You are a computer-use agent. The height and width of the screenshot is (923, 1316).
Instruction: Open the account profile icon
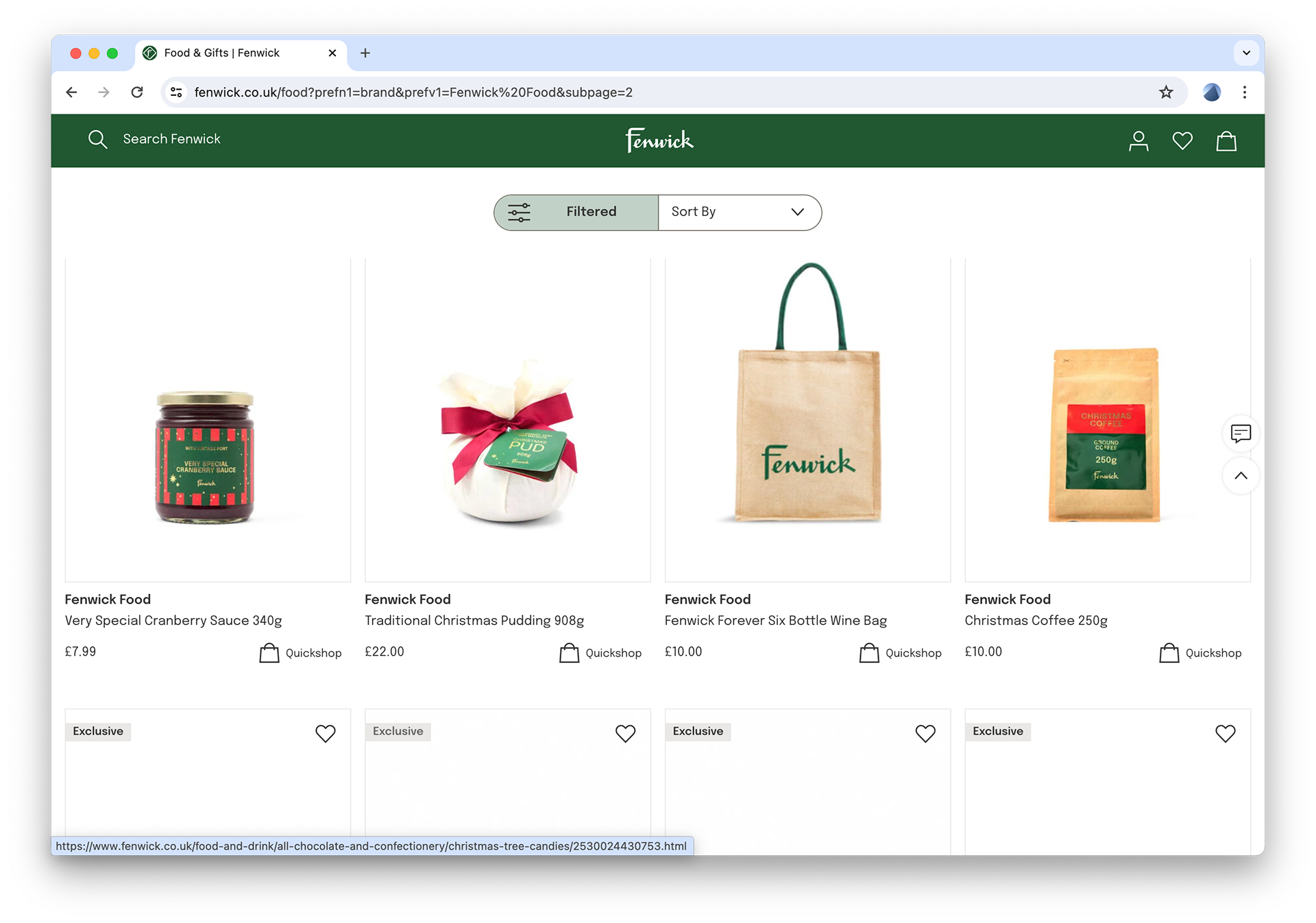click(x=1138, y=141)
